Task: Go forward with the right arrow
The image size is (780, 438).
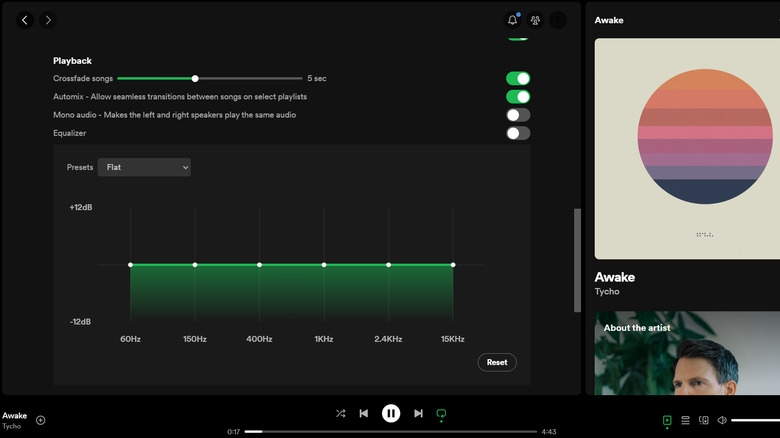Action: pos(48,20)
